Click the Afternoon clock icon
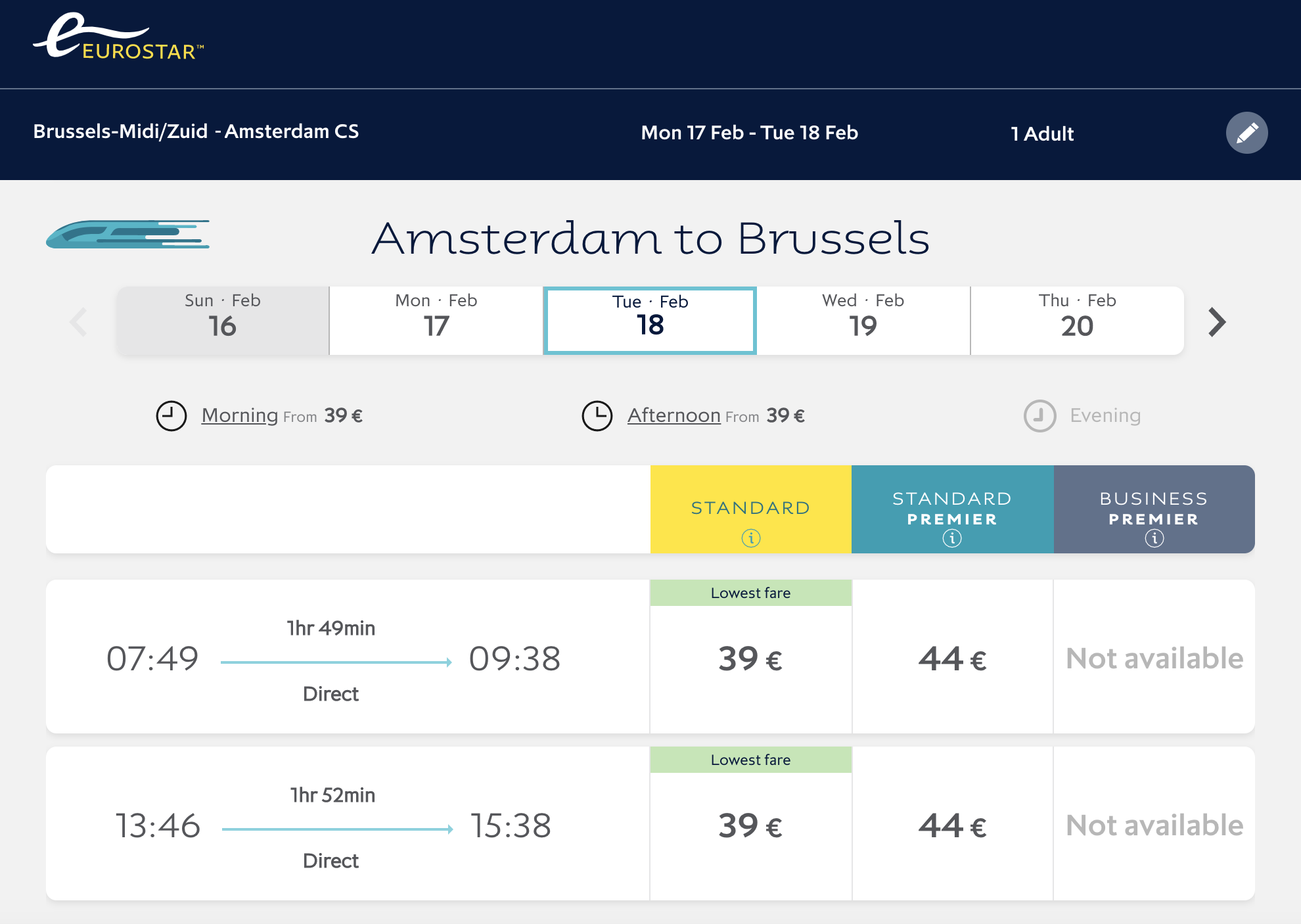The image size is (1301, 924). 597,416
